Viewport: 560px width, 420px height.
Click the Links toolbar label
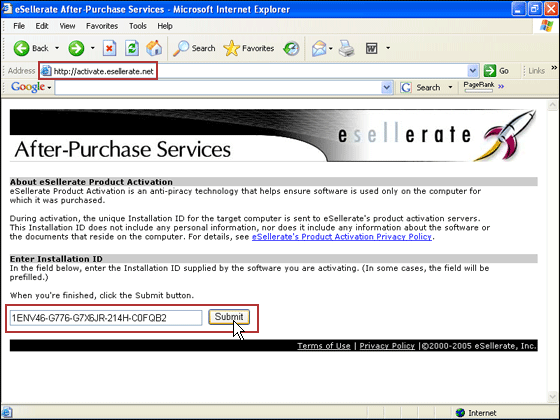[x=536, y=71]
